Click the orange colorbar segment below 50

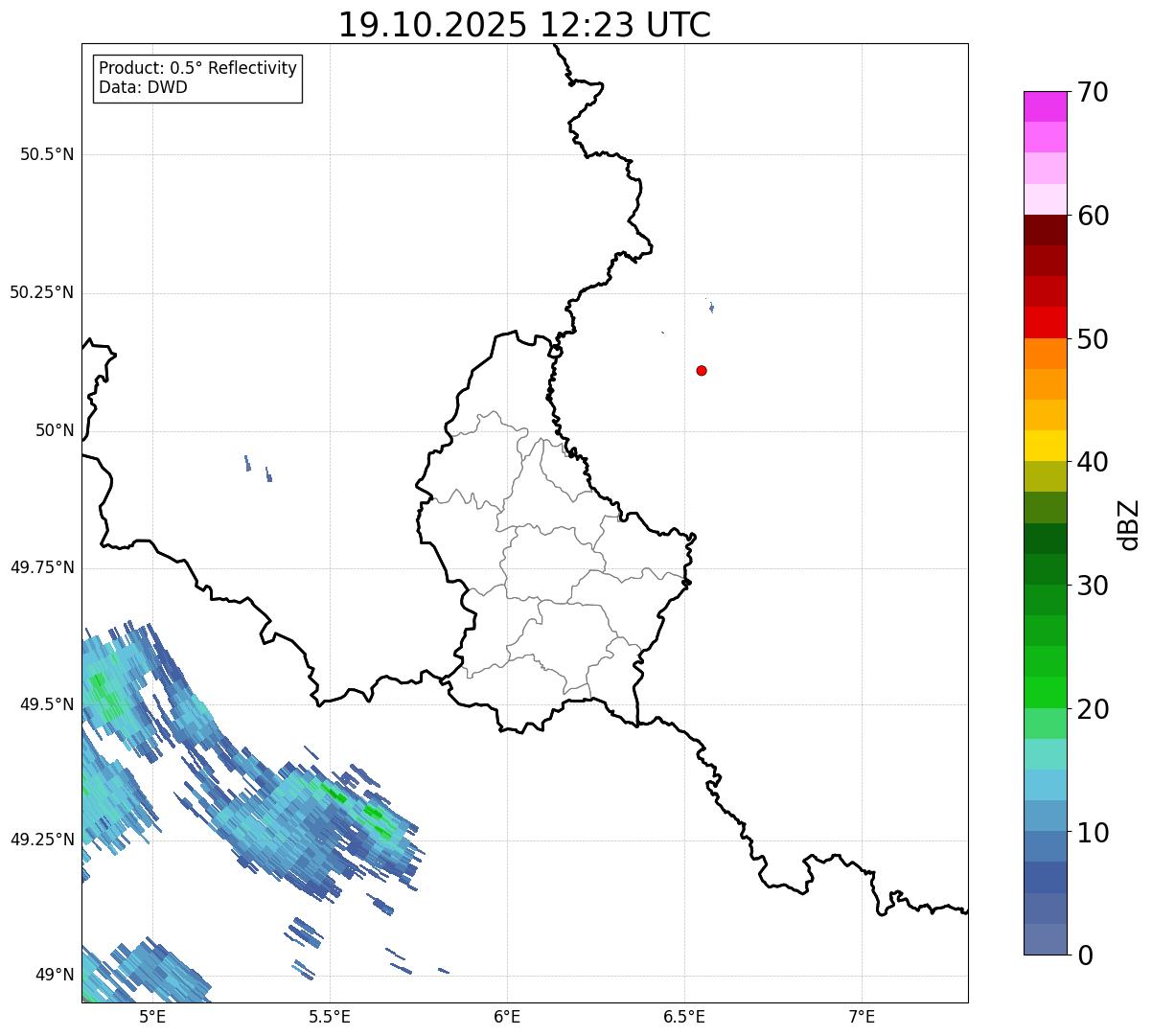pyautogui.click(x=1045, y=353)
